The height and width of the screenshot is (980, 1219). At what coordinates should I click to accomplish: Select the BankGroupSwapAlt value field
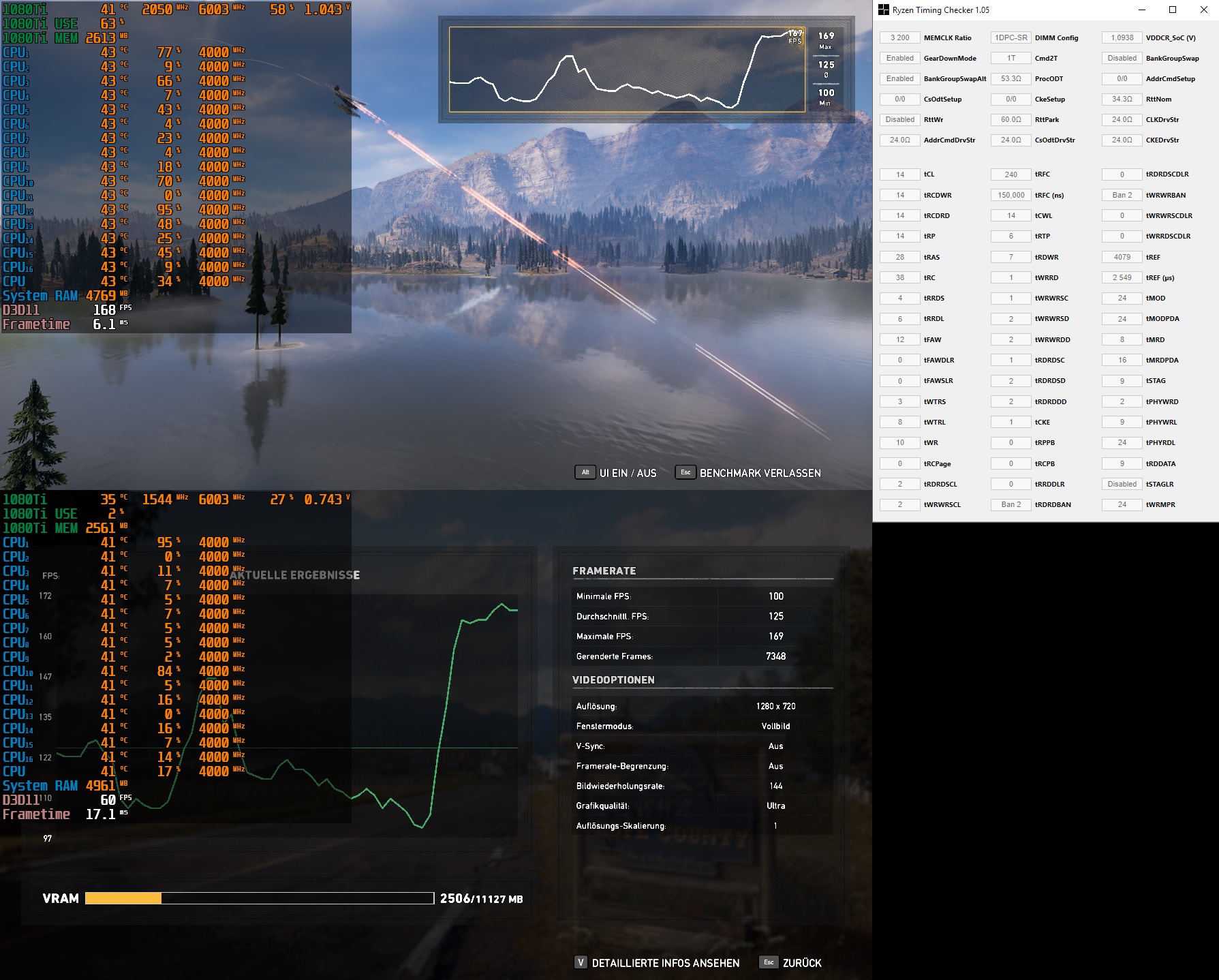tap(900, 78)
